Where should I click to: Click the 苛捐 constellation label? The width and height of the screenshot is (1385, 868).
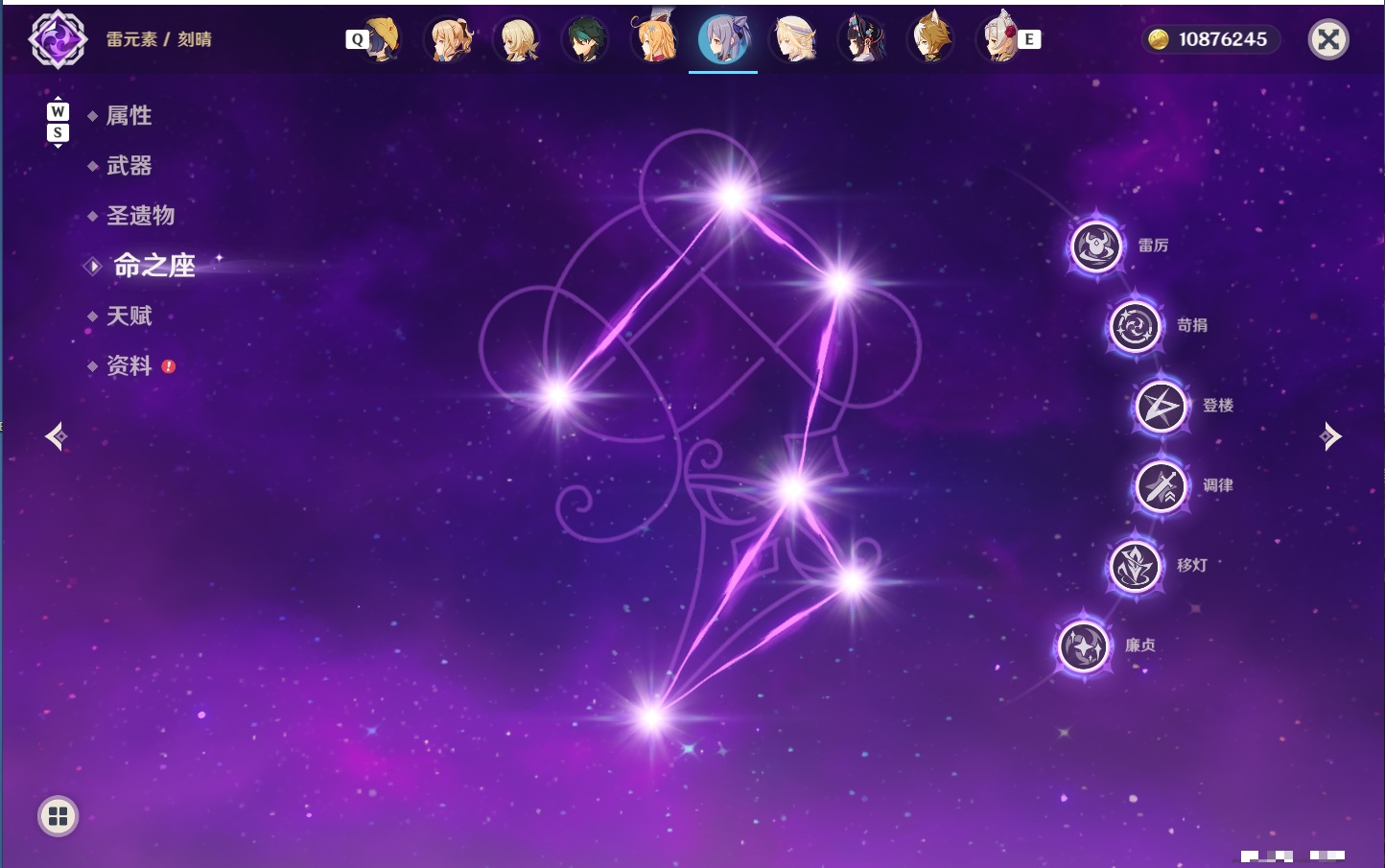1192,325
